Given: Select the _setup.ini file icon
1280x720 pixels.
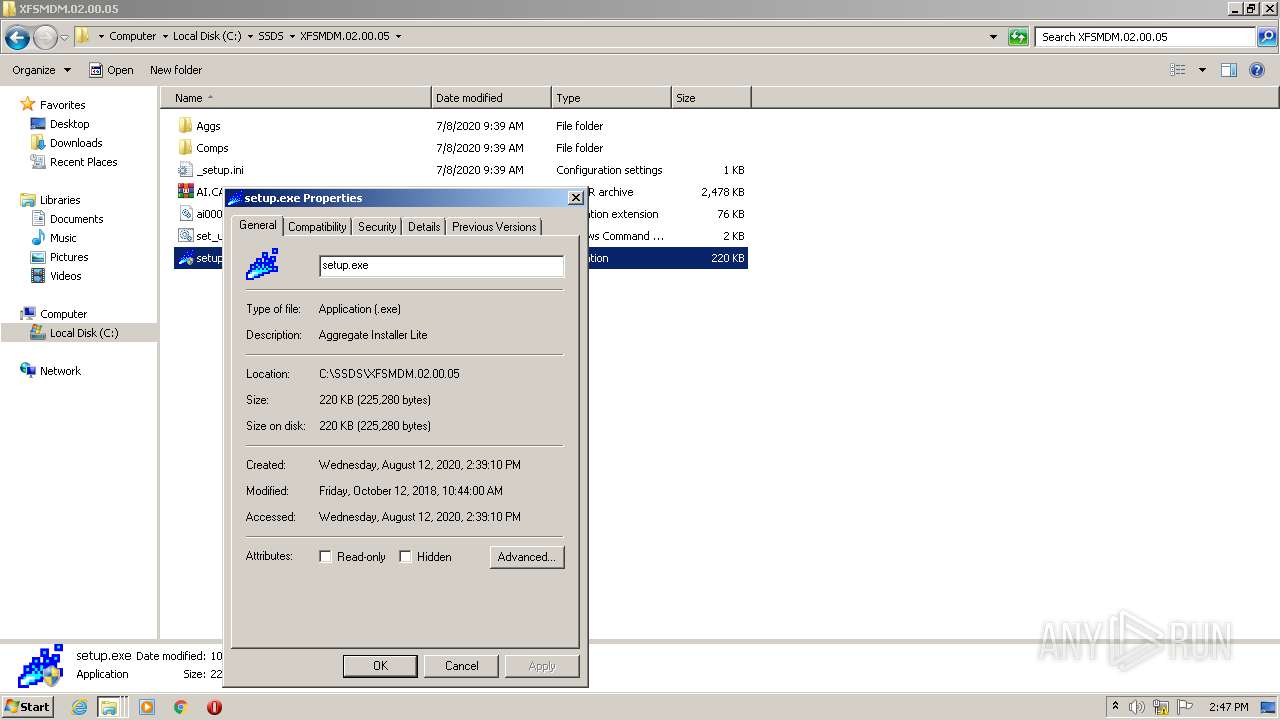Looking at the screenshot, I should click(x=185, y=170).
